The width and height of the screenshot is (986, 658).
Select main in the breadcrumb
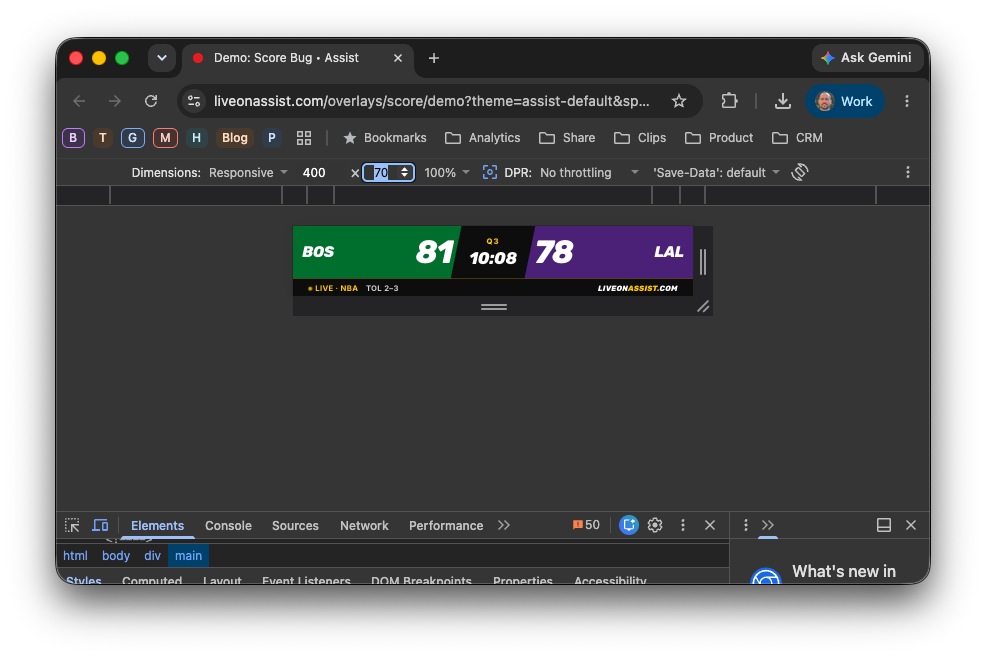coord(189,556)
